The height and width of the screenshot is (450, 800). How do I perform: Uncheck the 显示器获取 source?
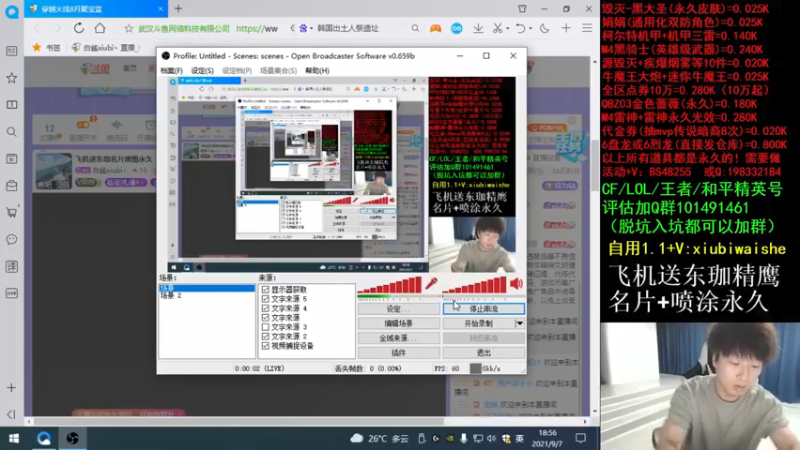coord(265,289)
